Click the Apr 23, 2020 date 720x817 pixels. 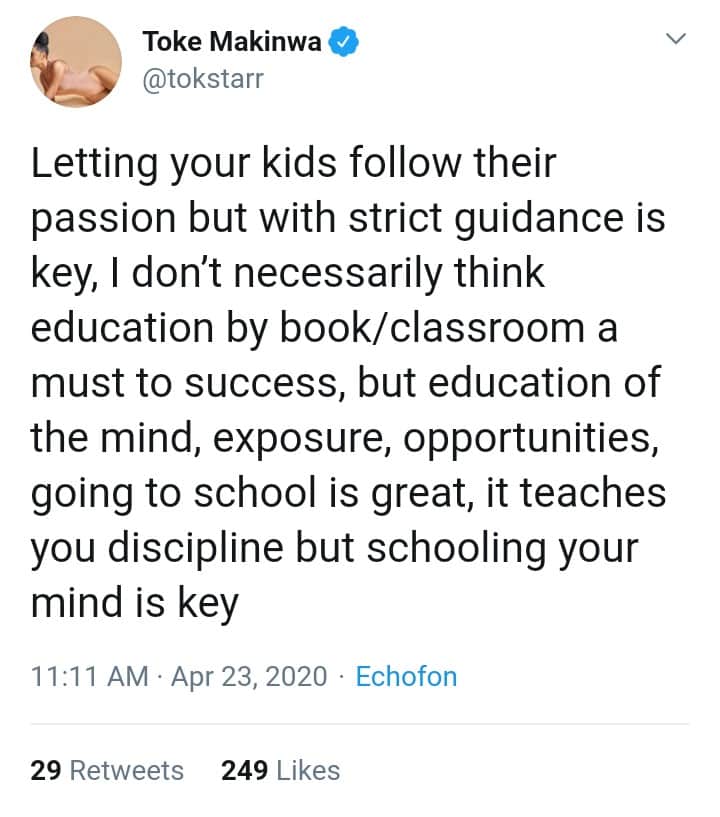click(249, 677)
